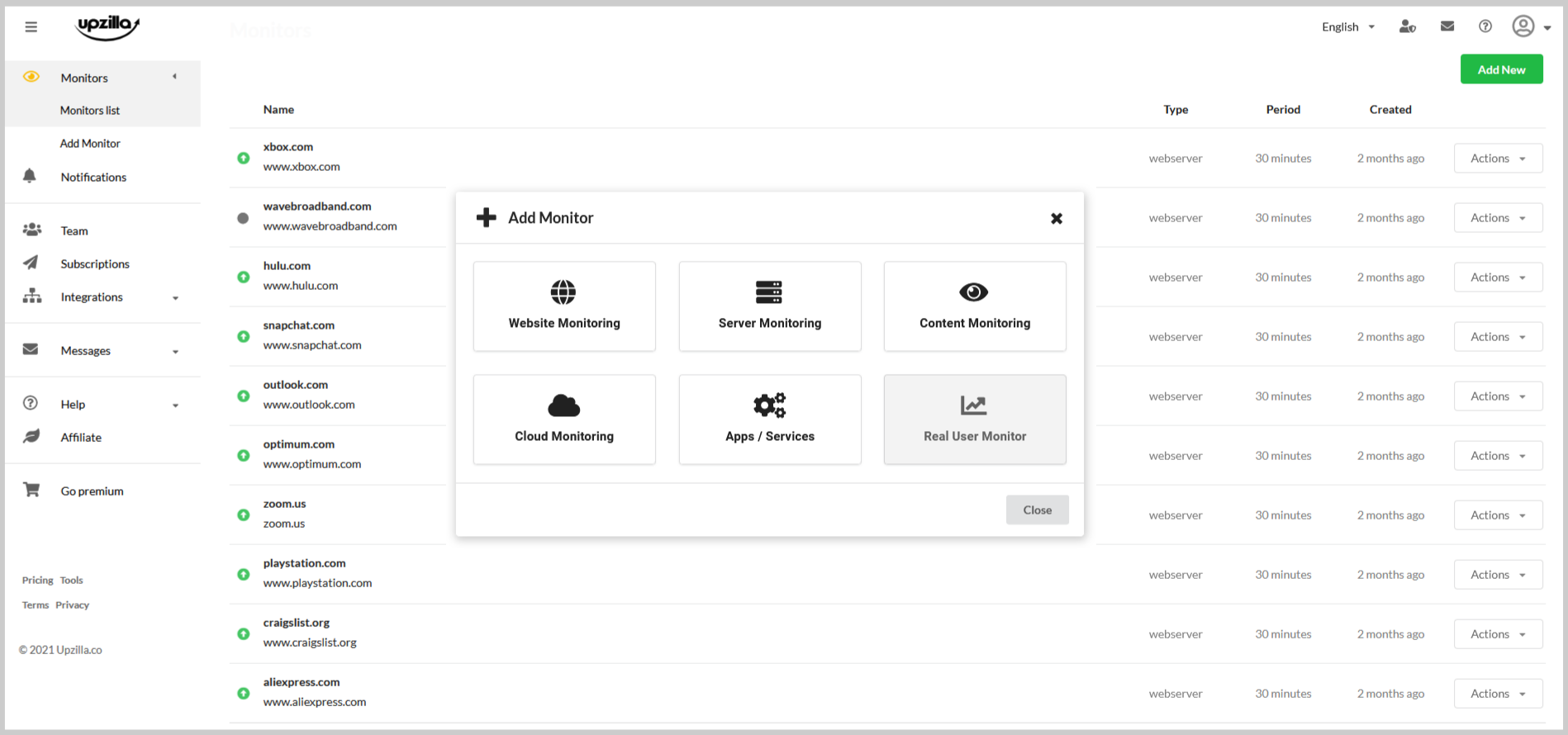Click the Help question mark icon in sidebar
1568x735 pixels.
[x=31, y=403]
